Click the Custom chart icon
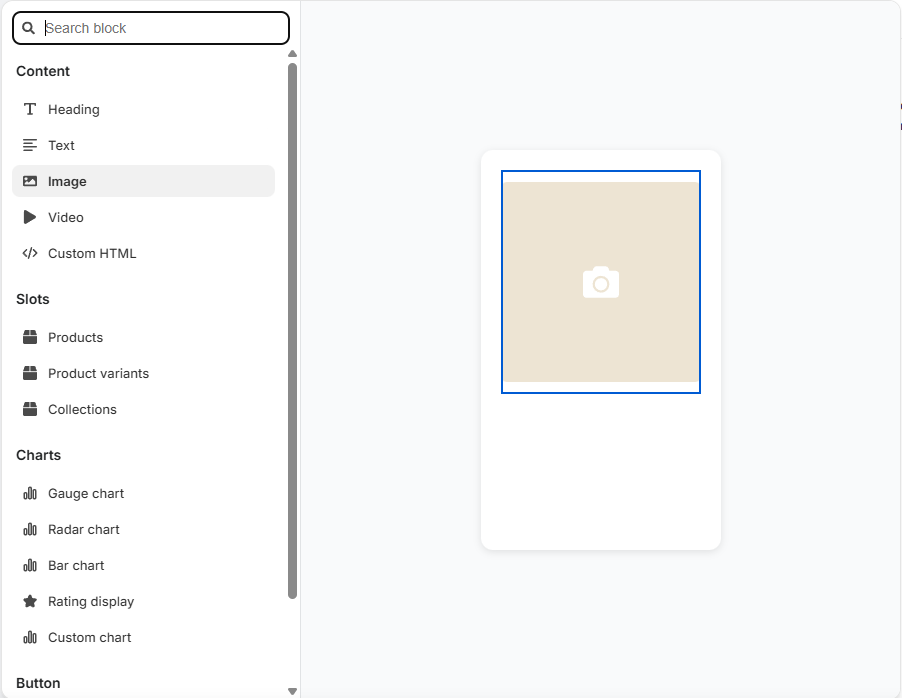The width and height of the screenshot is (902, 698). point(31,637)
